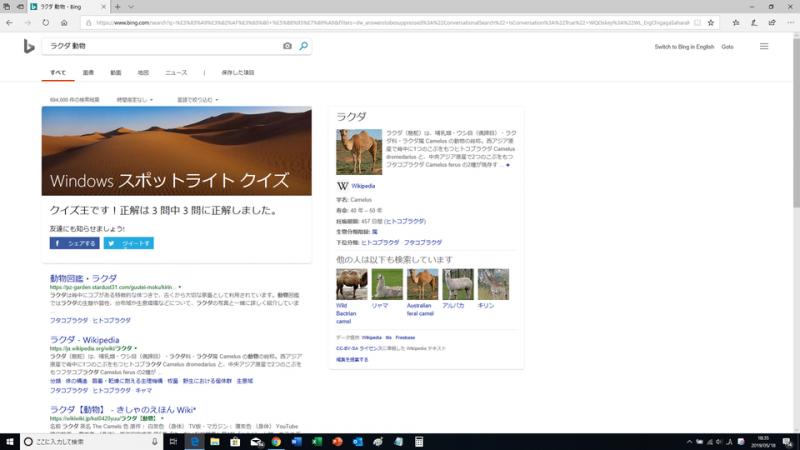Image resolution: width=800 pixels, height=450 pixels.
Task: Click the forward navigation arrow
Action: 28,22
